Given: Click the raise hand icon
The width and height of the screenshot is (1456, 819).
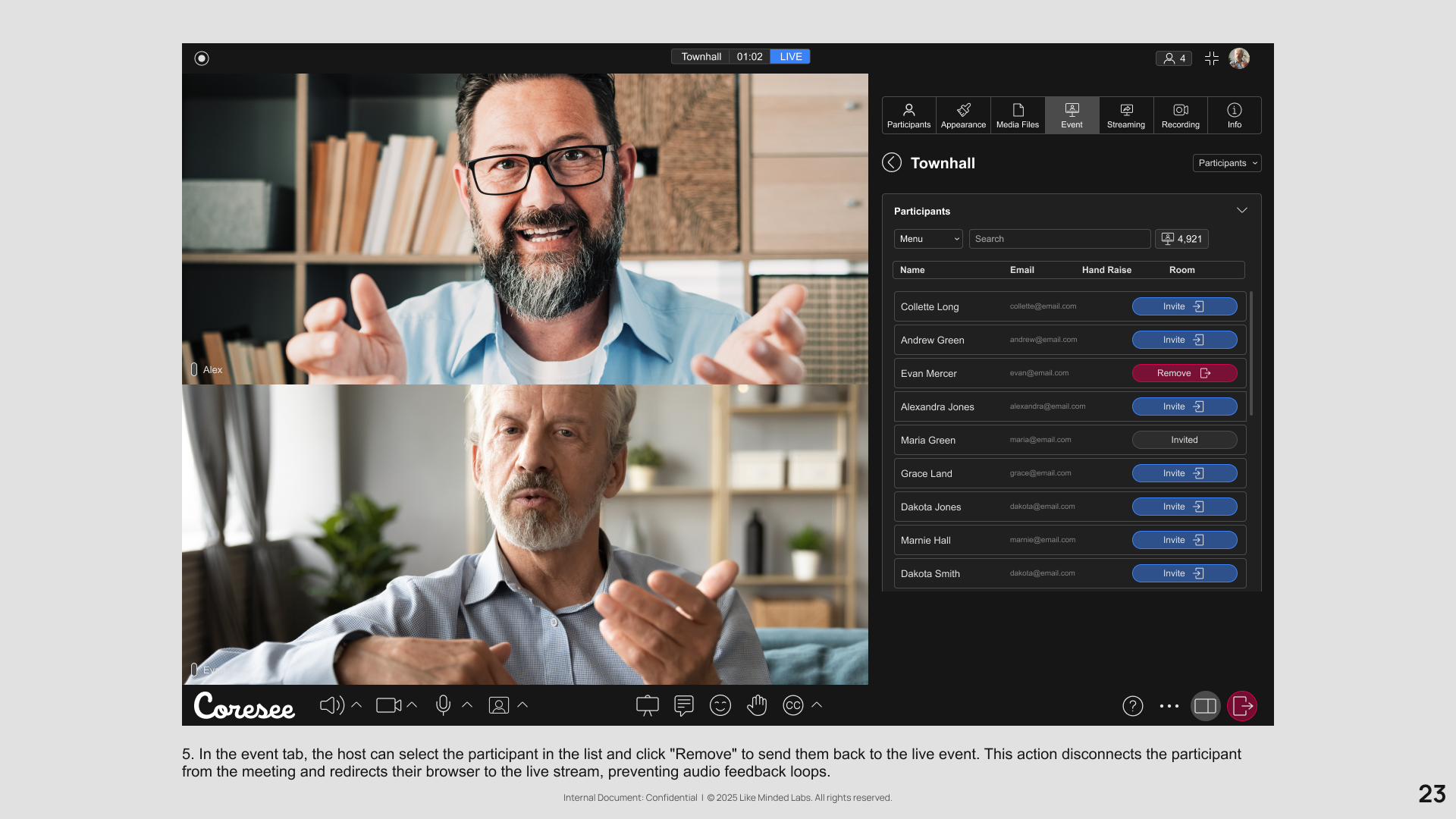Looking at the screenshot, I should pyautogui.click(x=756, y=705).
